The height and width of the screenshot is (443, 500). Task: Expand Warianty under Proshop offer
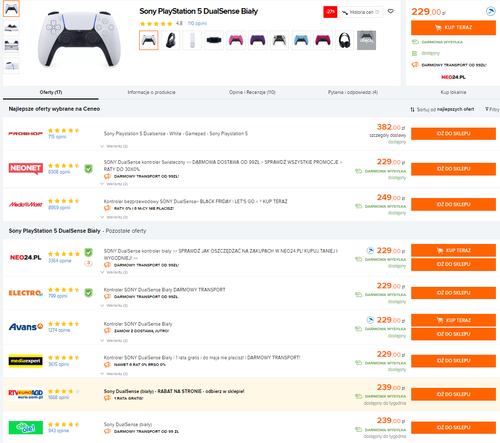(x=114, y=146)
